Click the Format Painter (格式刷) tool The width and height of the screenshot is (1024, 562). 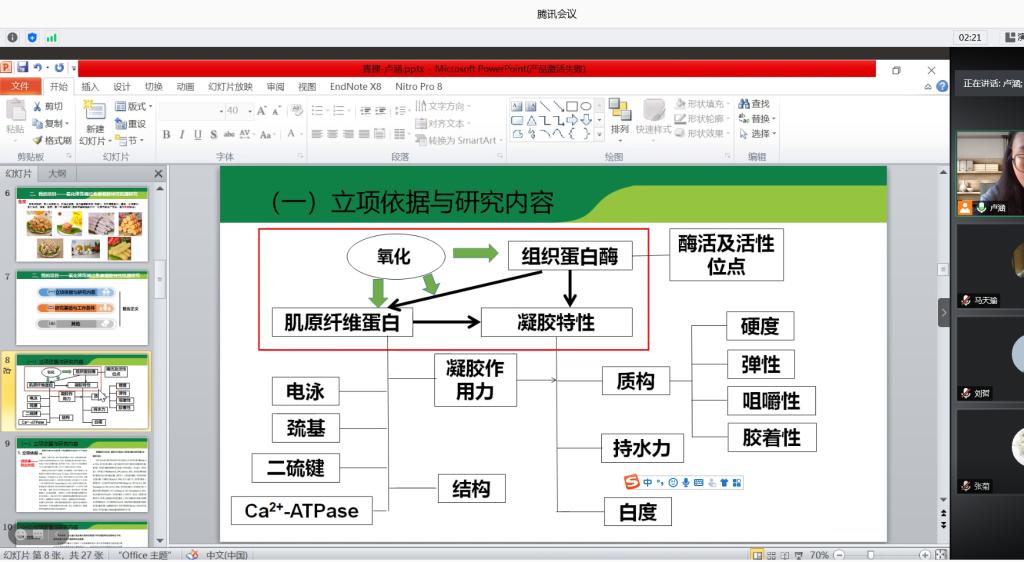52,140
